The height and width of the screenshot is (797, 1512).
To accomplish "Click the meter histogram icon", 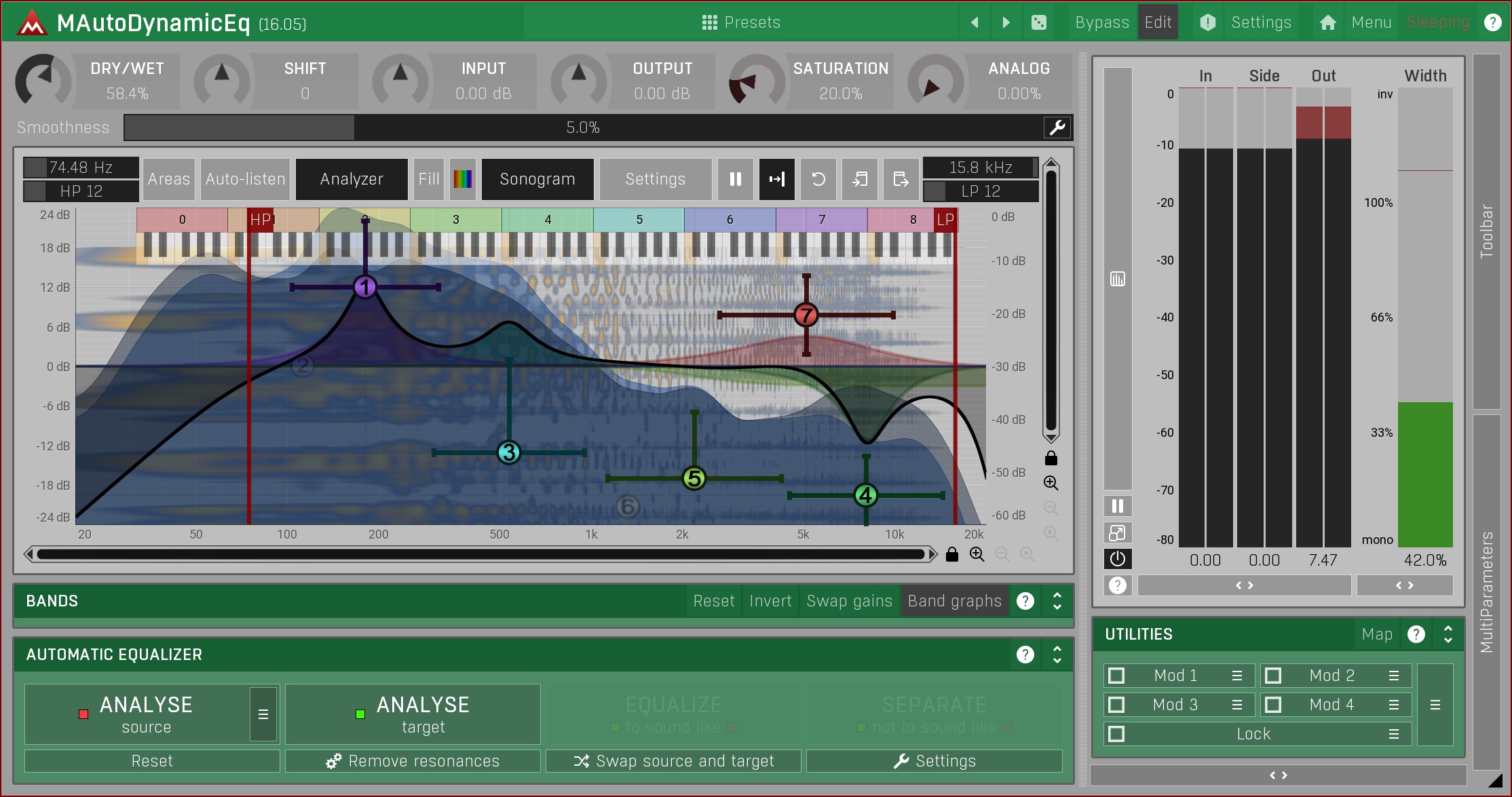I will pos(1118,279).
